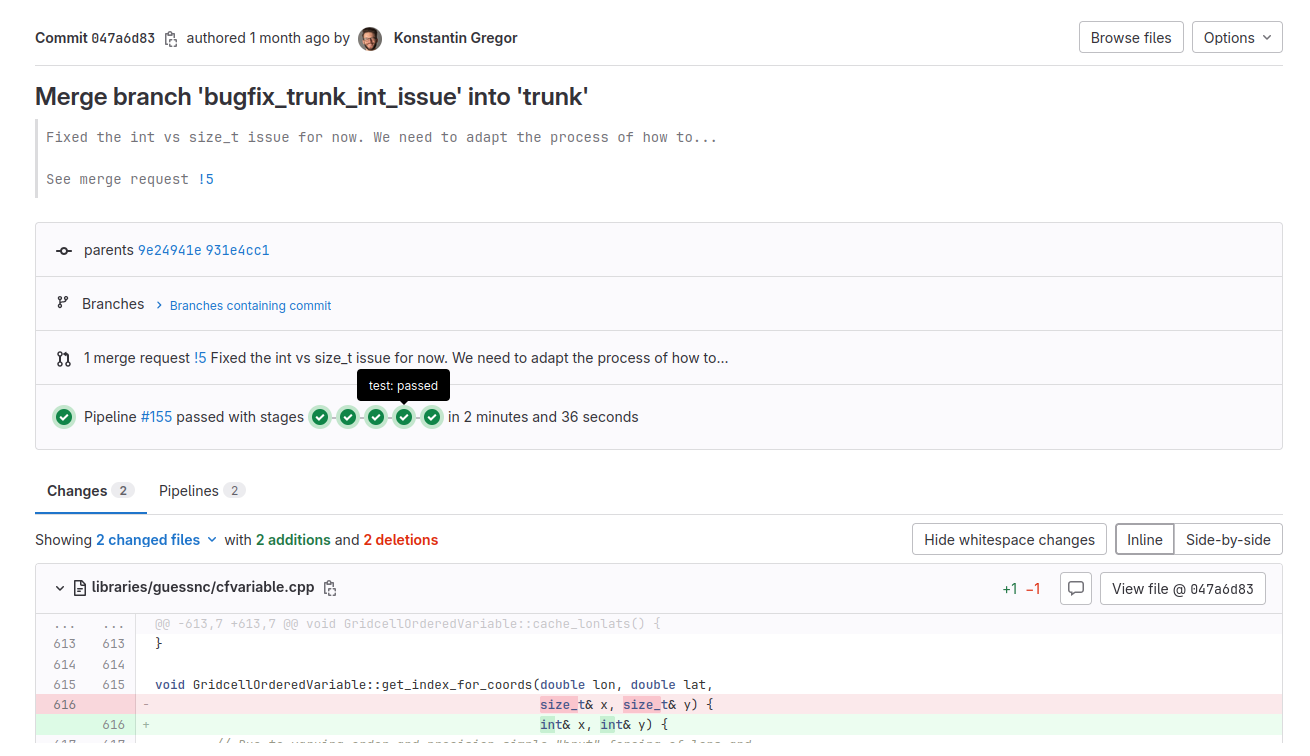Screen dimensions: 1310x756
Task: Open the Options dropdown
Action: pos(1236,38)
